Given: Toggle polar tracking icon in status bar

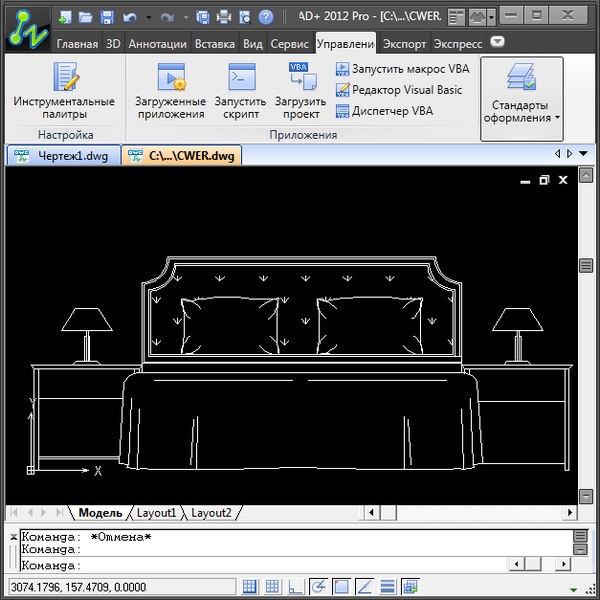Looking at the screenshot, I should tap(319, 586).
